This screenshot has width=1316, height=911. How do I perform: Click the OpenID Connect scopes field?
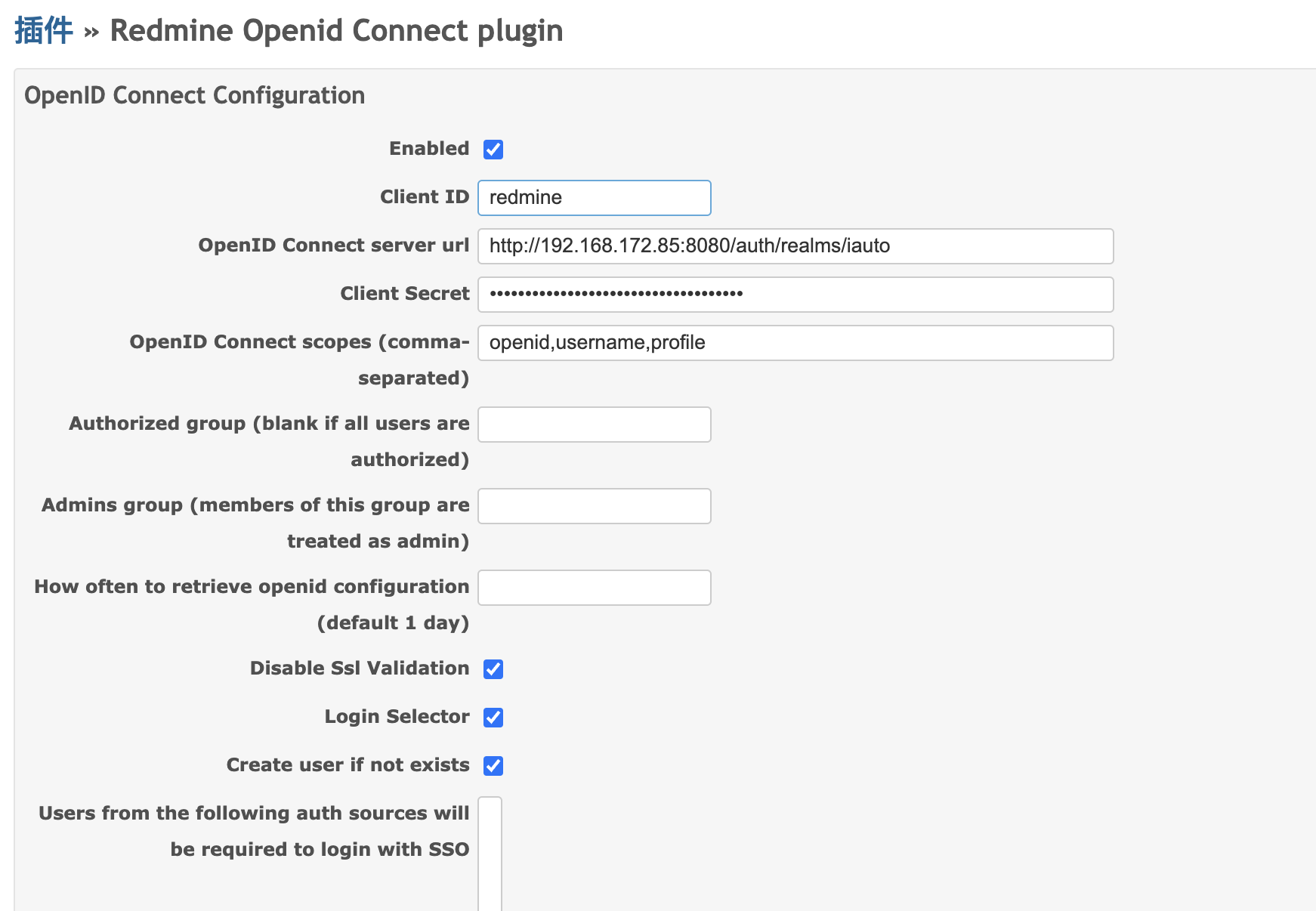(x=795, y=343)
